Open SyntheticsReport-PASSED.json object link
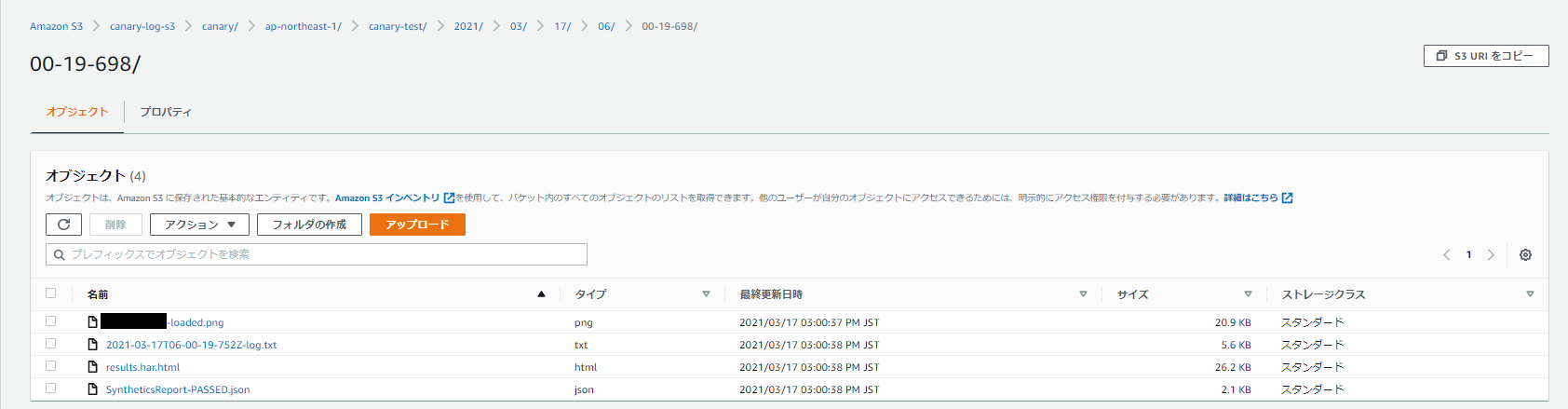1568x409 pixels. point(178,389)
